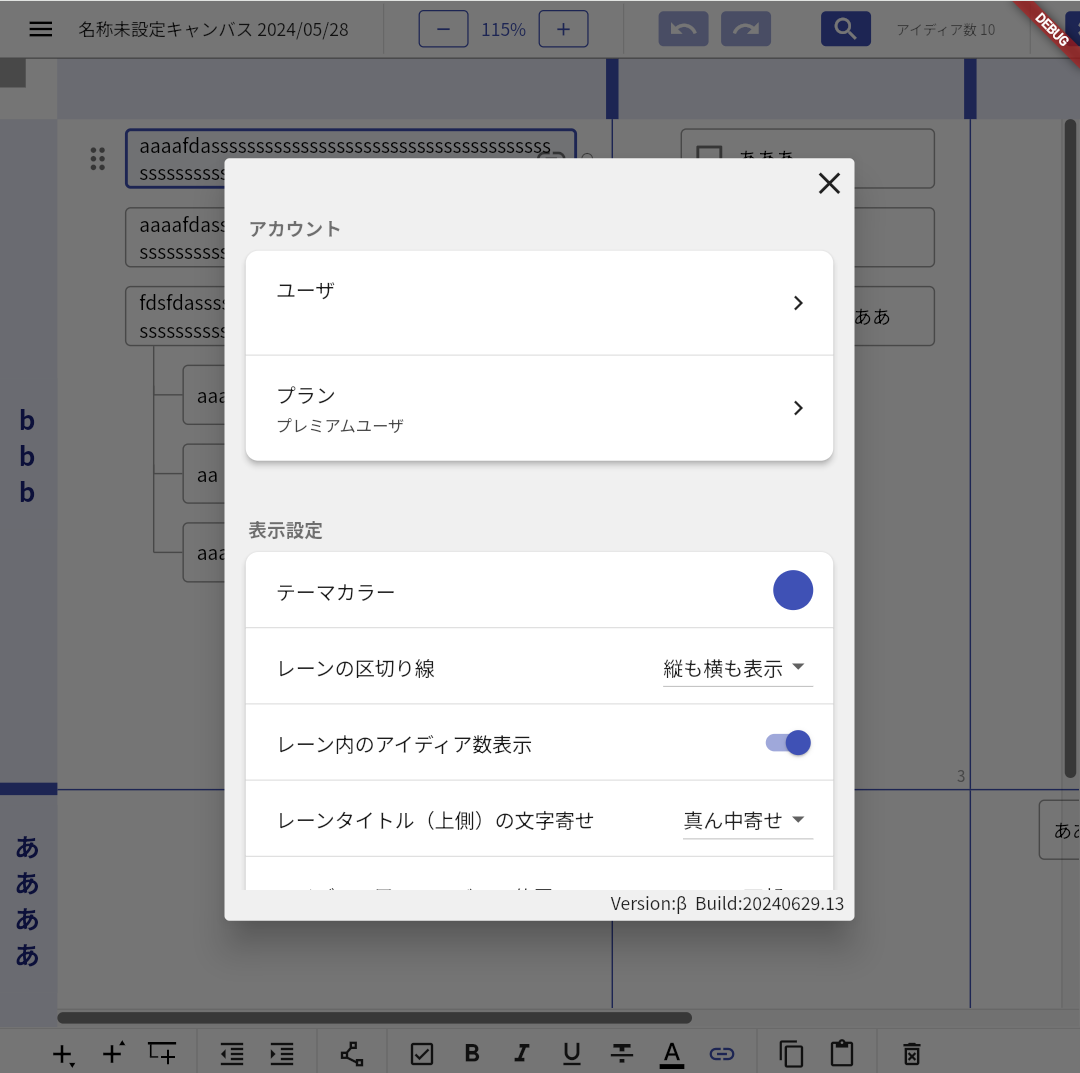1080x1073 pixels.
Task: Zoom out with the minus button
Action: click(x=444, y=29)
